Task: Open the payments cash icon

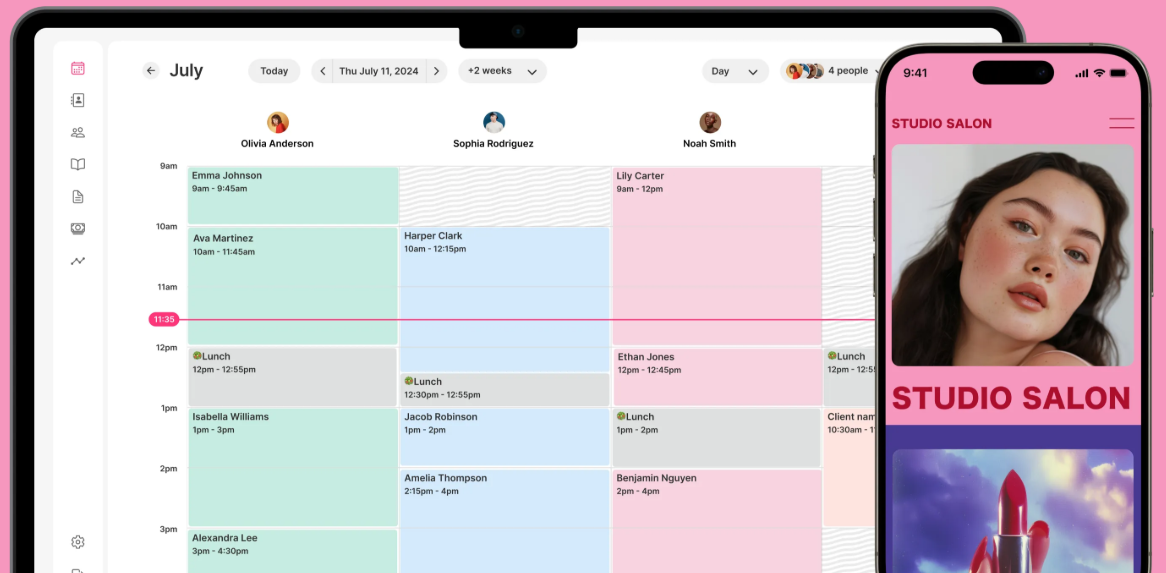Action: (x=78, y=229)
